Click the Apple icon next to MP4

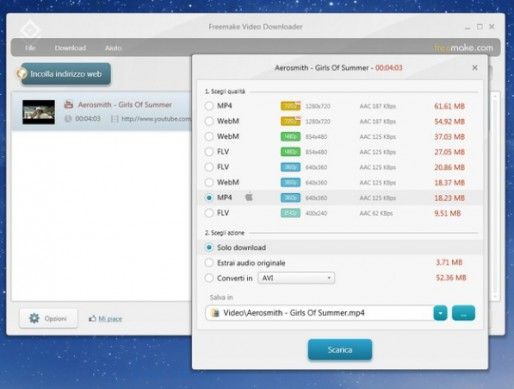[x=249, y=197]
